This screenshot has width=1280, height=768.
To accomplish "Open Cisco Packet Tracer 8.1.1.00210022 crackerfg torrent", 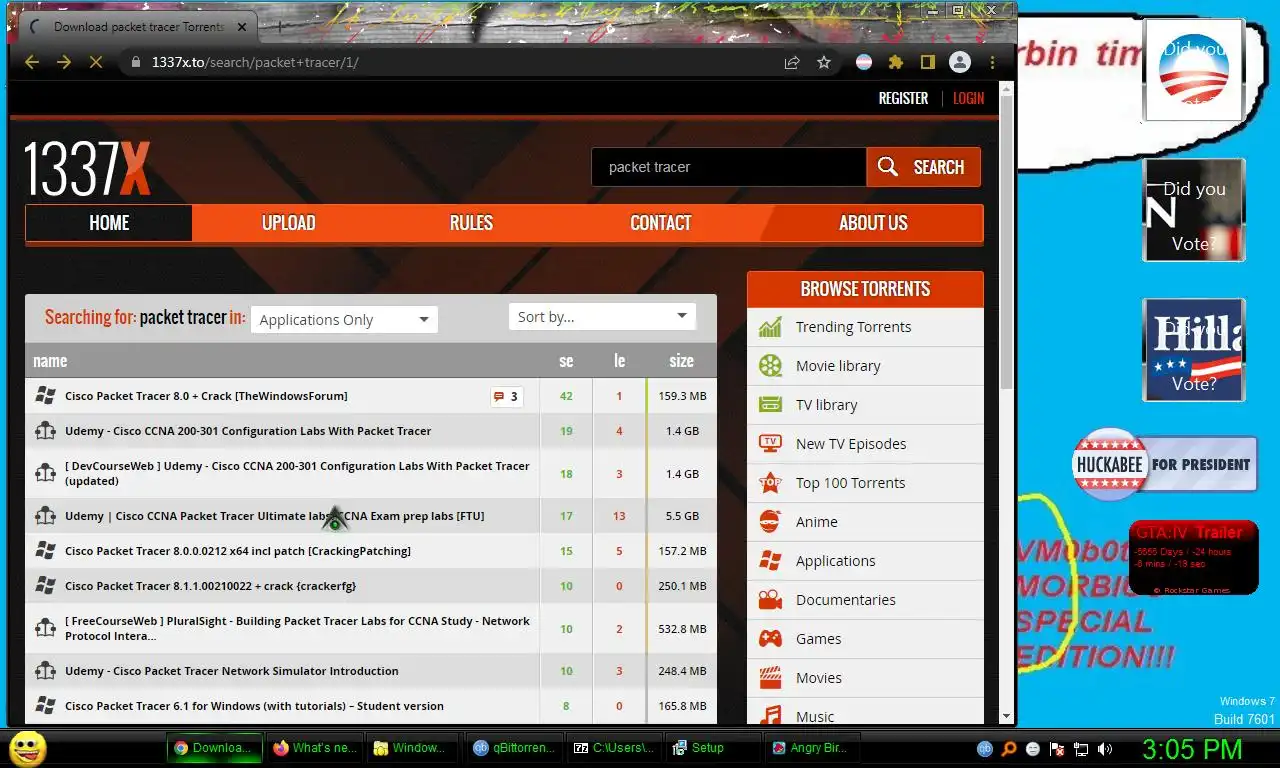I will pyautogui.click(x=210, y=586).
